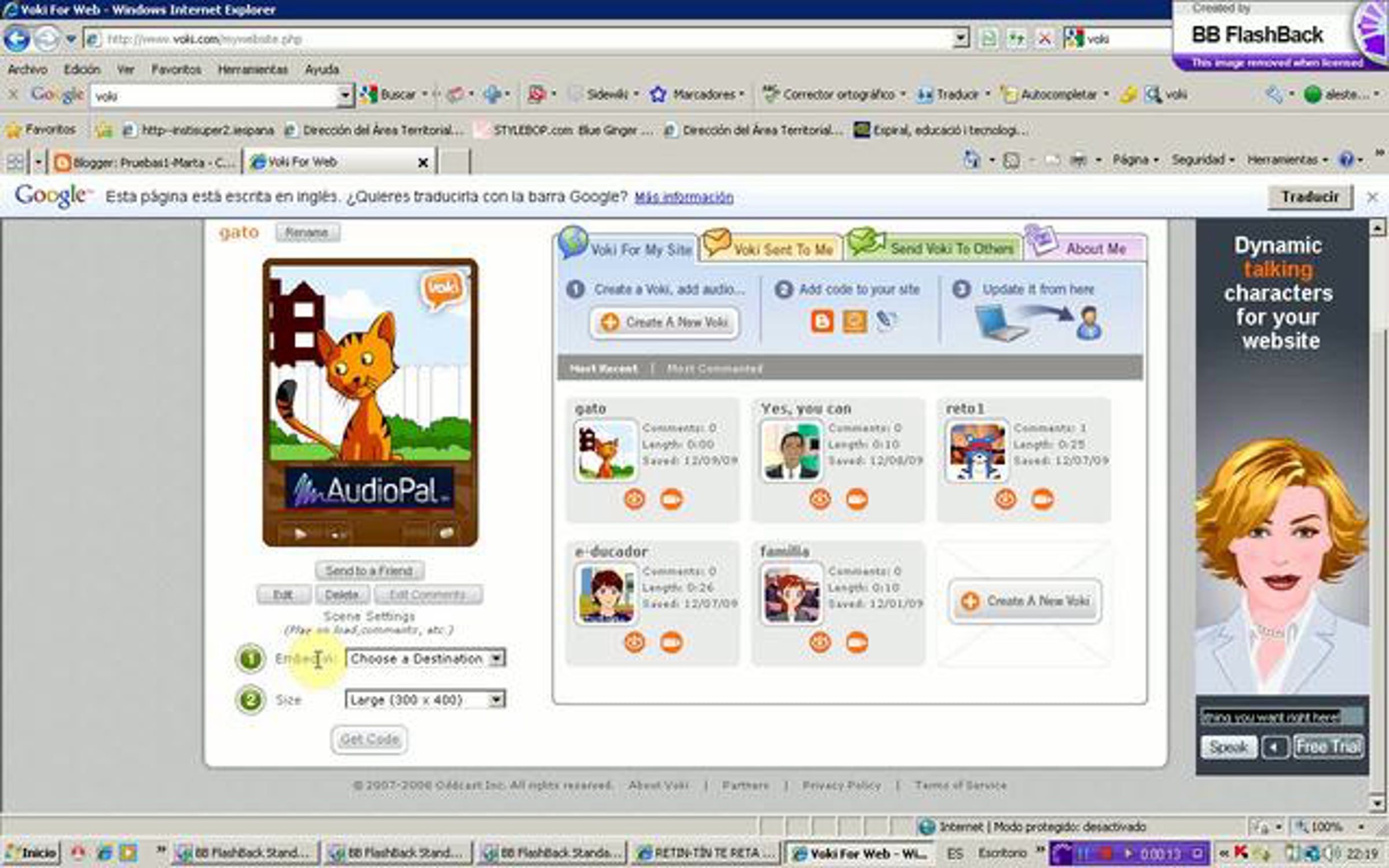
Task: Click the camera icon on reto1 card
Action: 1042,499
